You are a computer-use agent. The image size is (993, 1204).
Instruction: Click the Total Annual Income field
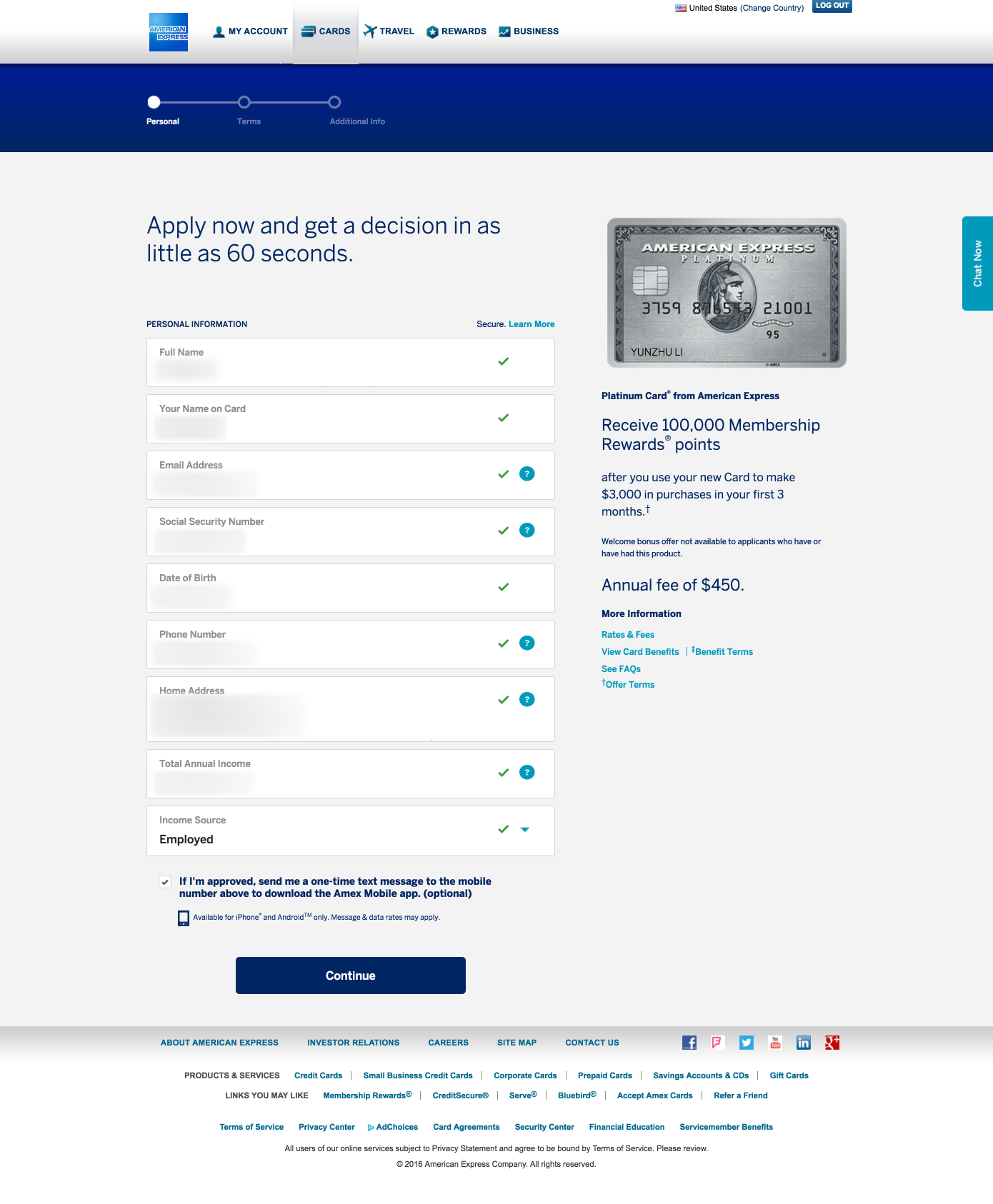pyautogui.click(x=351, y=774)
